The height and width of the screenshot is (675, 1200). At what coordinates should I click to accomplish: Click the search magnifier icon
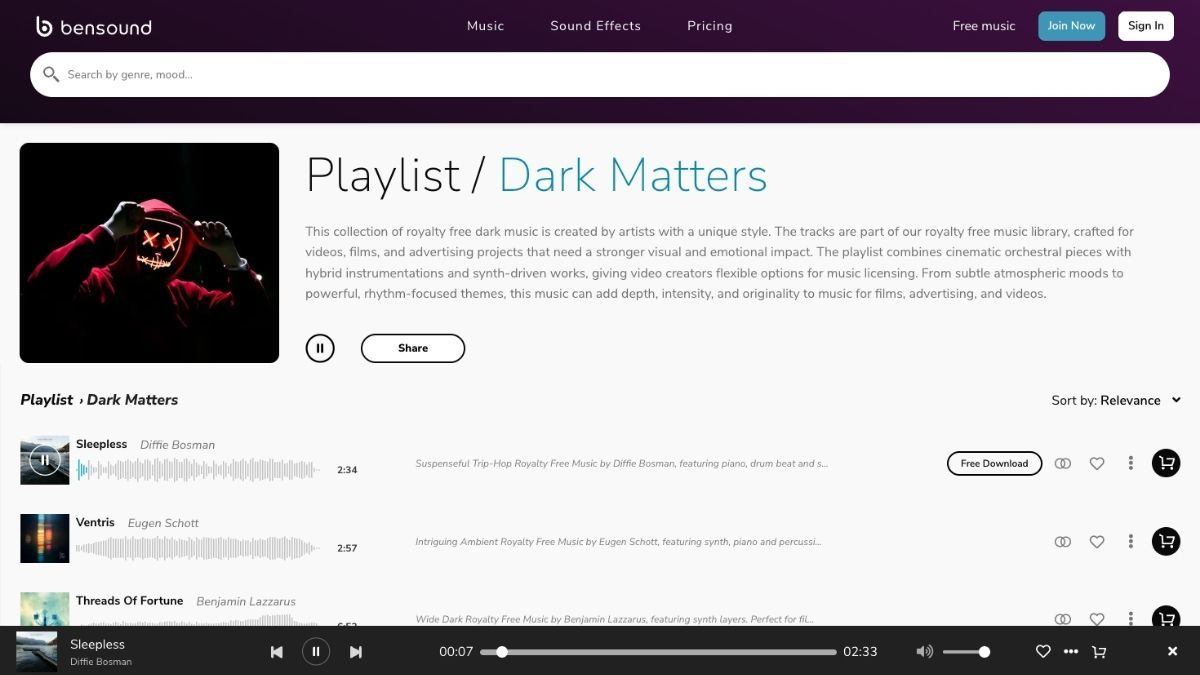(x=51, y=74)
